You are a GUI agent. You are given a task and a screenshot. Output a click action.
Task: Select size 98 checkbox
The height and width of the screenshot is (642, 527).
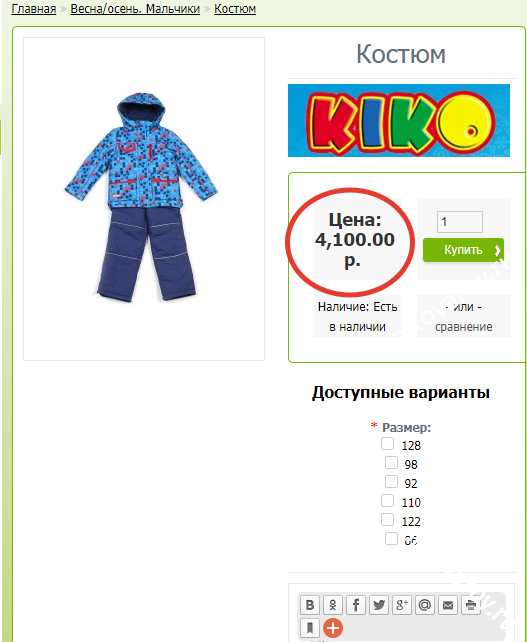click(x=391, y=463)
